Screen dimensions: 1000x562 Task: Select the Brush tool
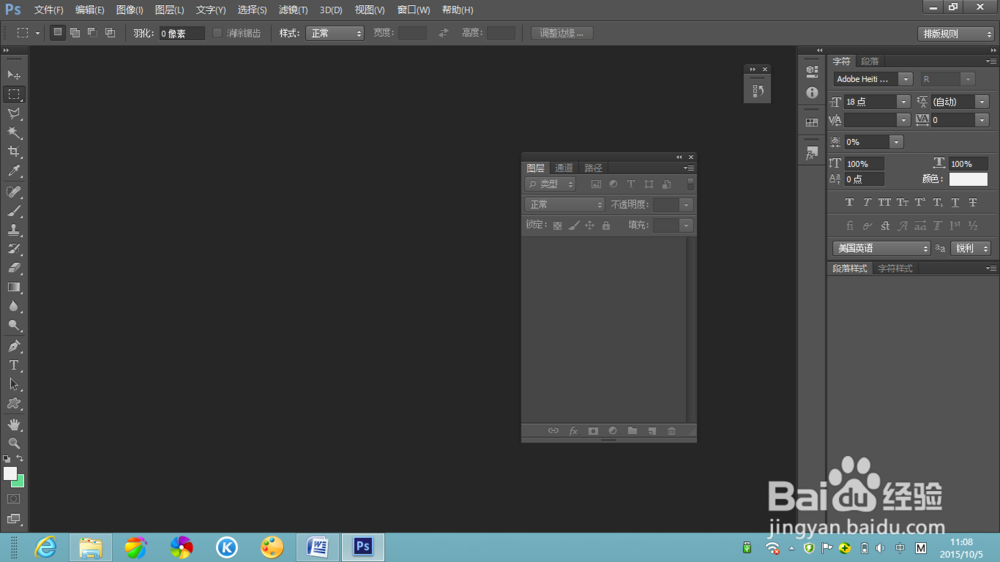point(14,211)
